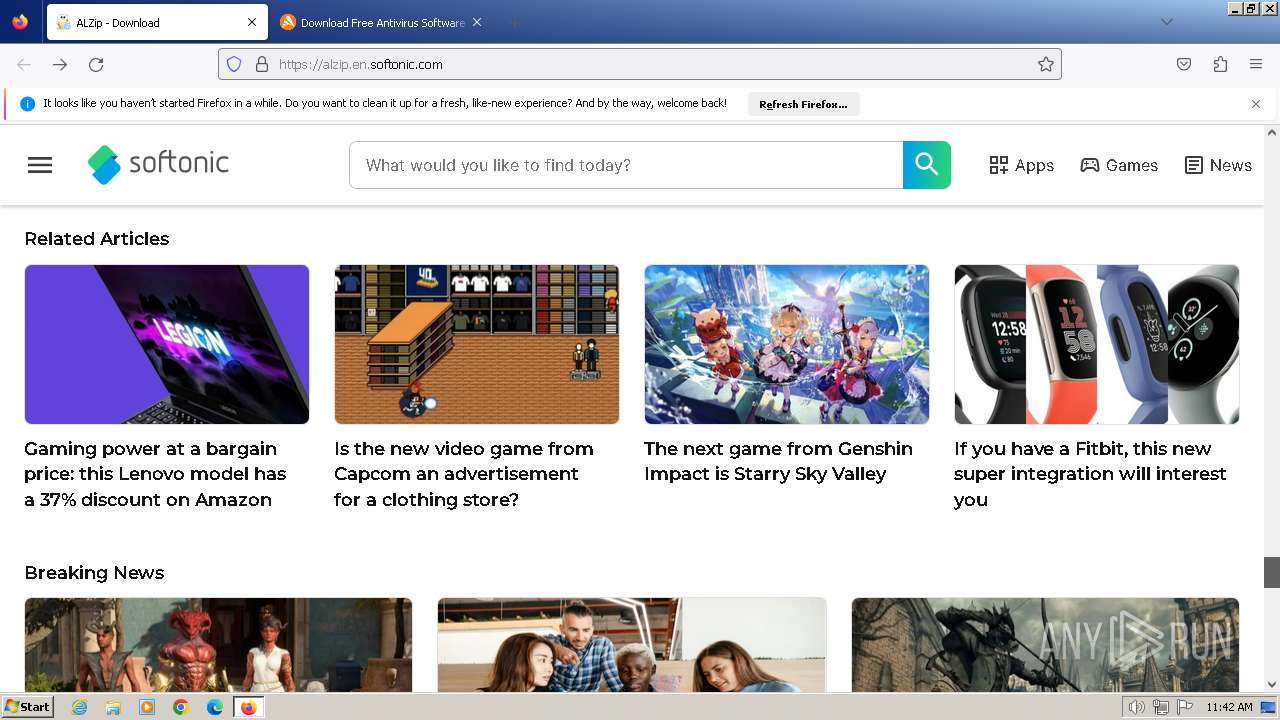Open the Games section
The width and height of the screenshot is (1280, 720).
tap(1119, 165)
